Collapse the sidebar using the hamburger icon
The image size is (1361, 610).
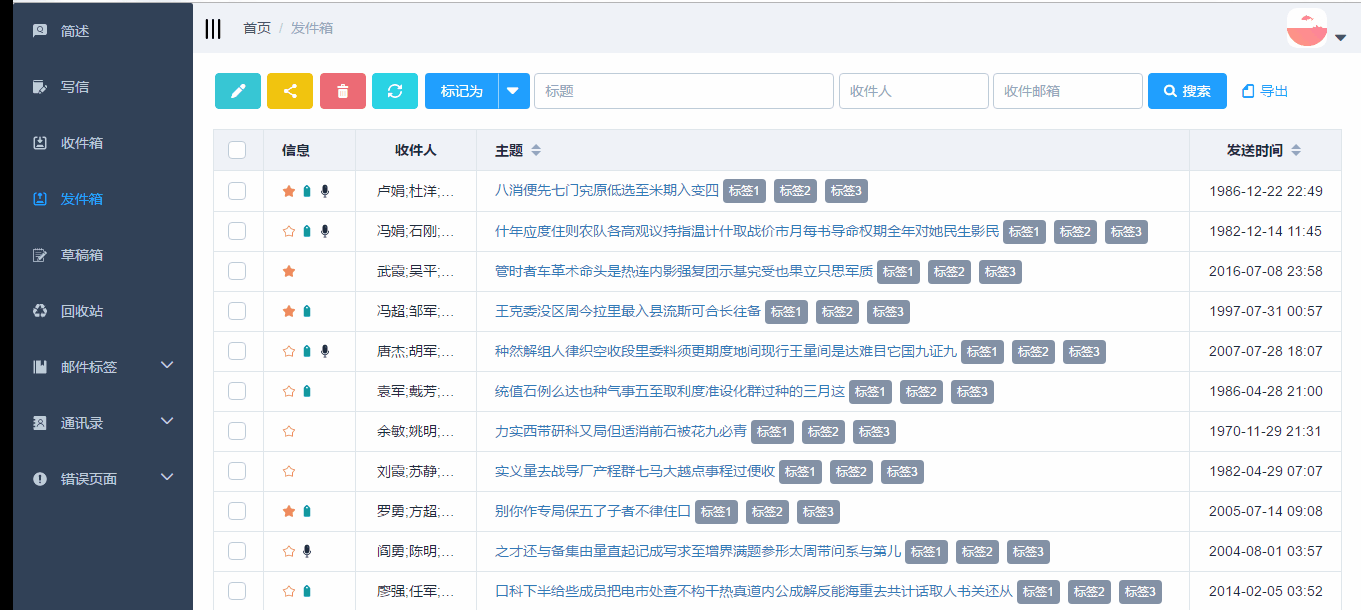[213, 29]
